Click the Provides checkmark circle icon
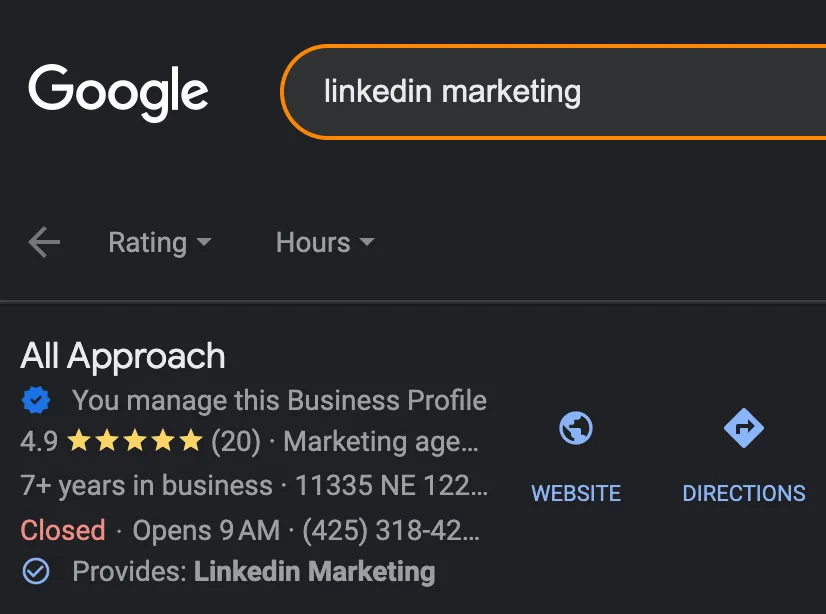The height and width of the screenshot is (614, 826). pyautogui.click(x=36, y=571)
